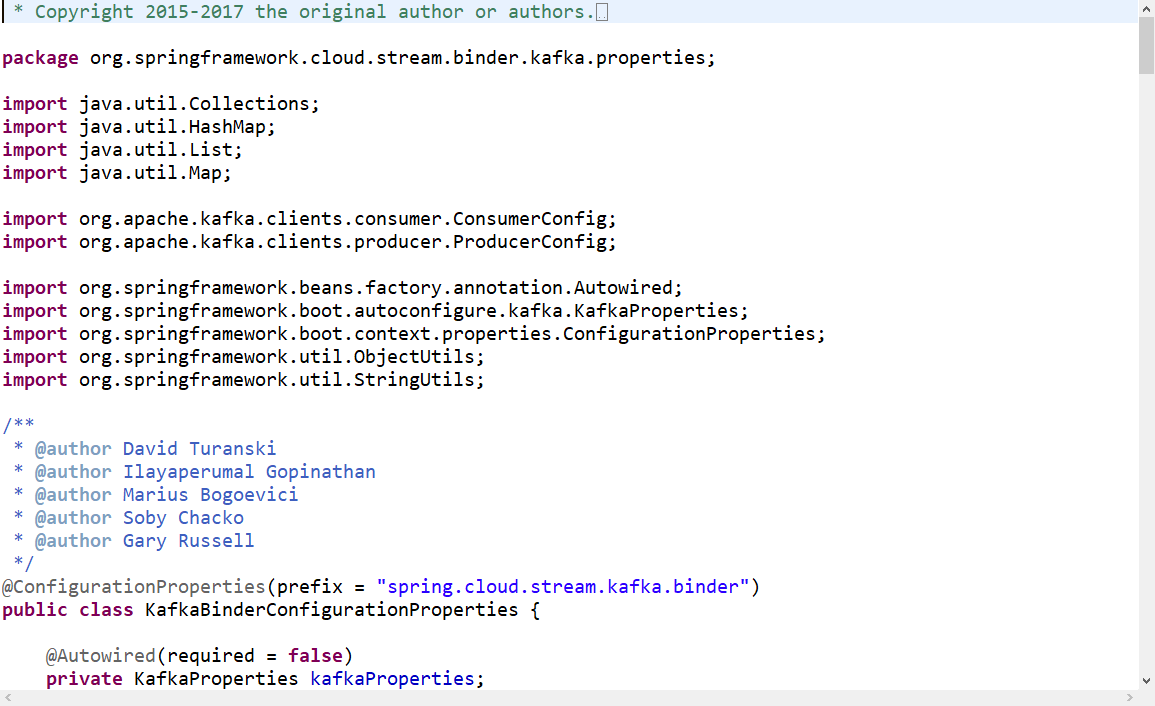Click the small box symbol after authors

click(600, 11)
